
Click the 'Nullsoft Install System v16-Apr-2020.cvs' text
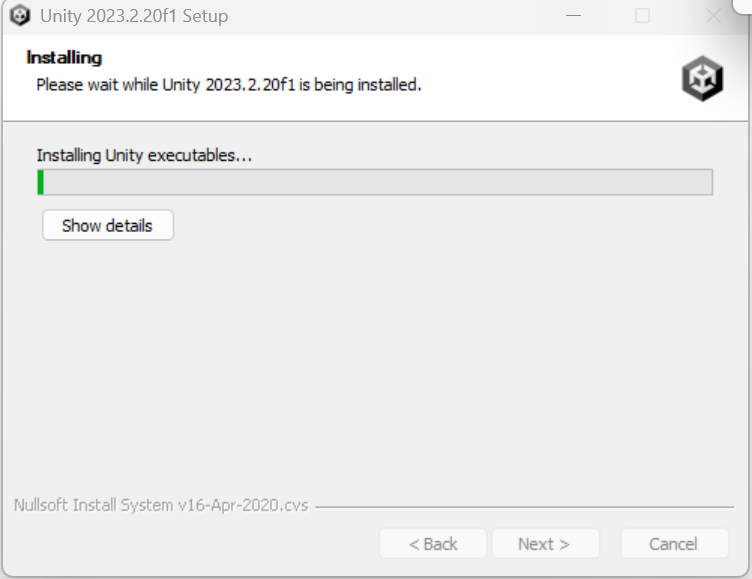coord(161,505)
